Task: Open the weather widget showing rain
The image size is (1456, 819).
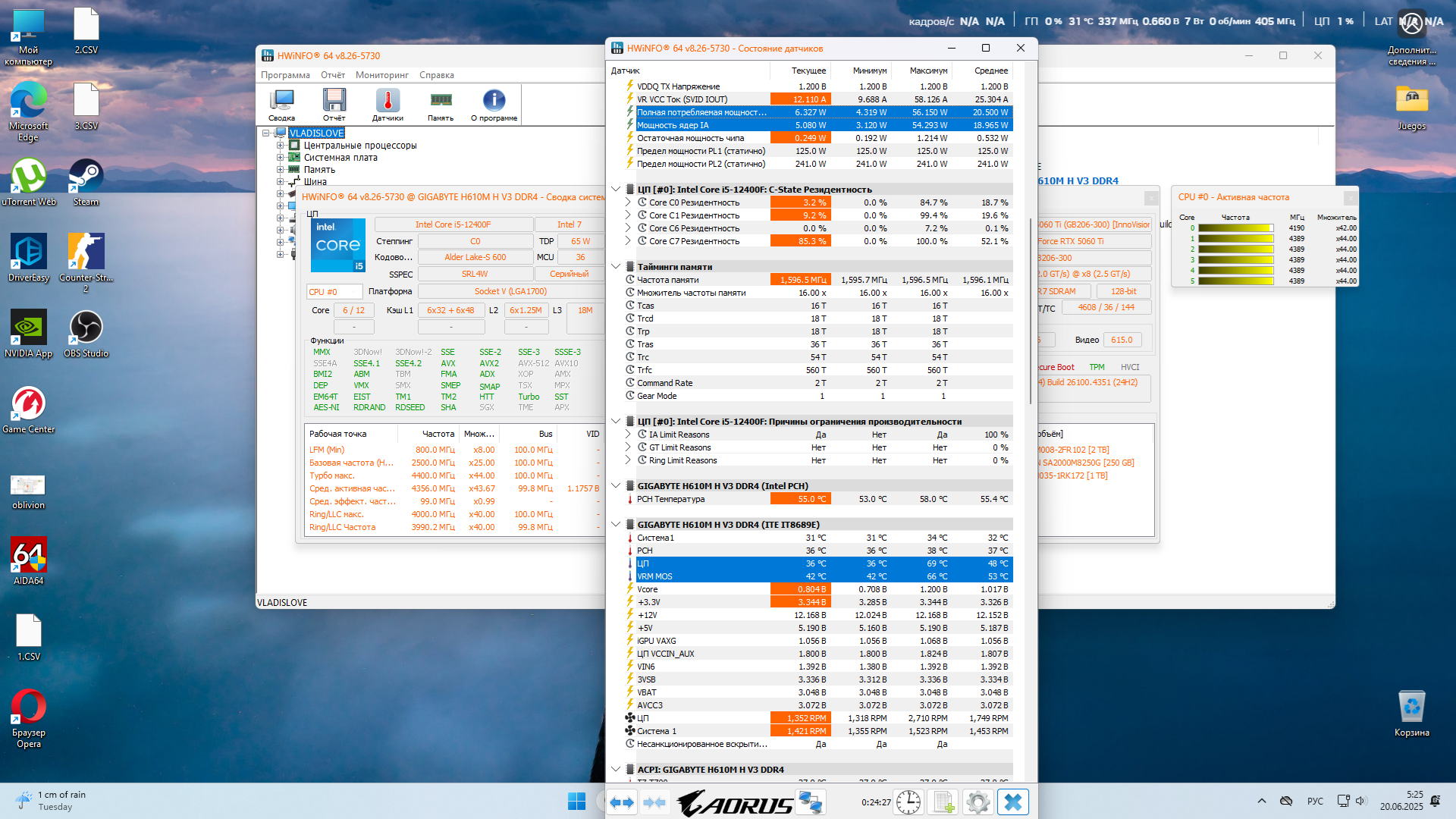Action: pos(52,801)
